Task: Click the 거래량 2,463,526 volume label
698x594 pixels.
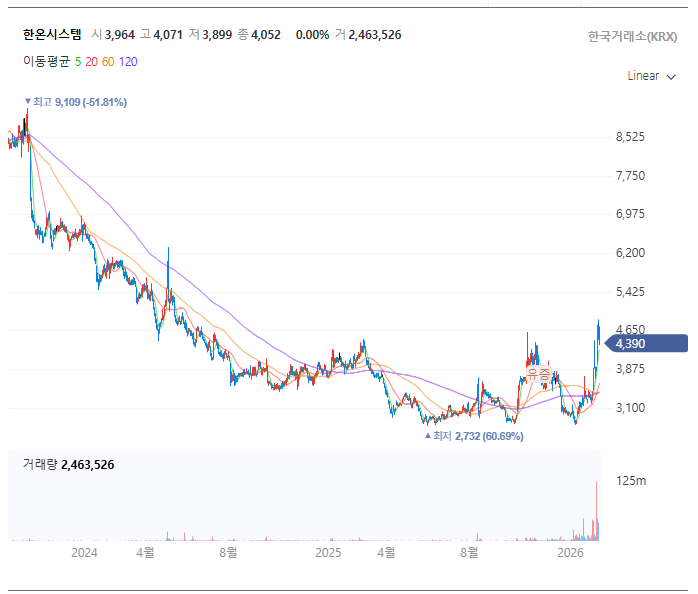Action: click(x=69, y=464)
